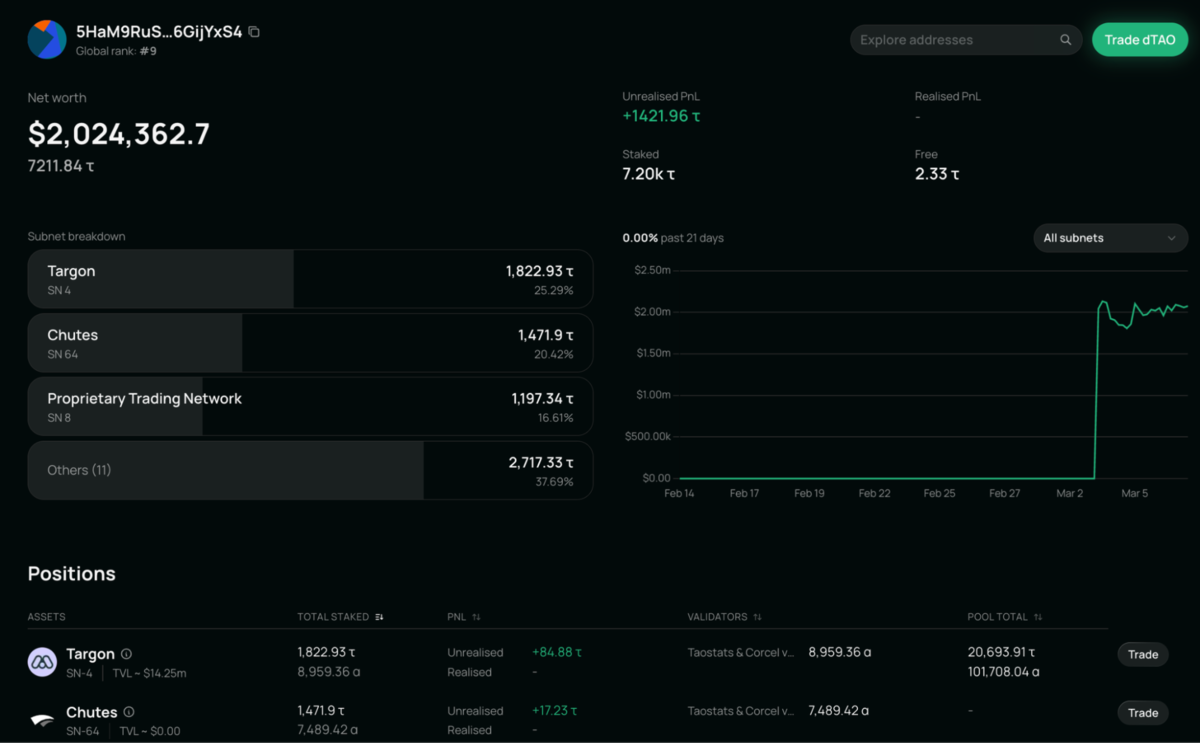The width and height of the screenshot is (1200, 743).
Task: Copy the wallet address with copy icon
Action: [254, 32]
